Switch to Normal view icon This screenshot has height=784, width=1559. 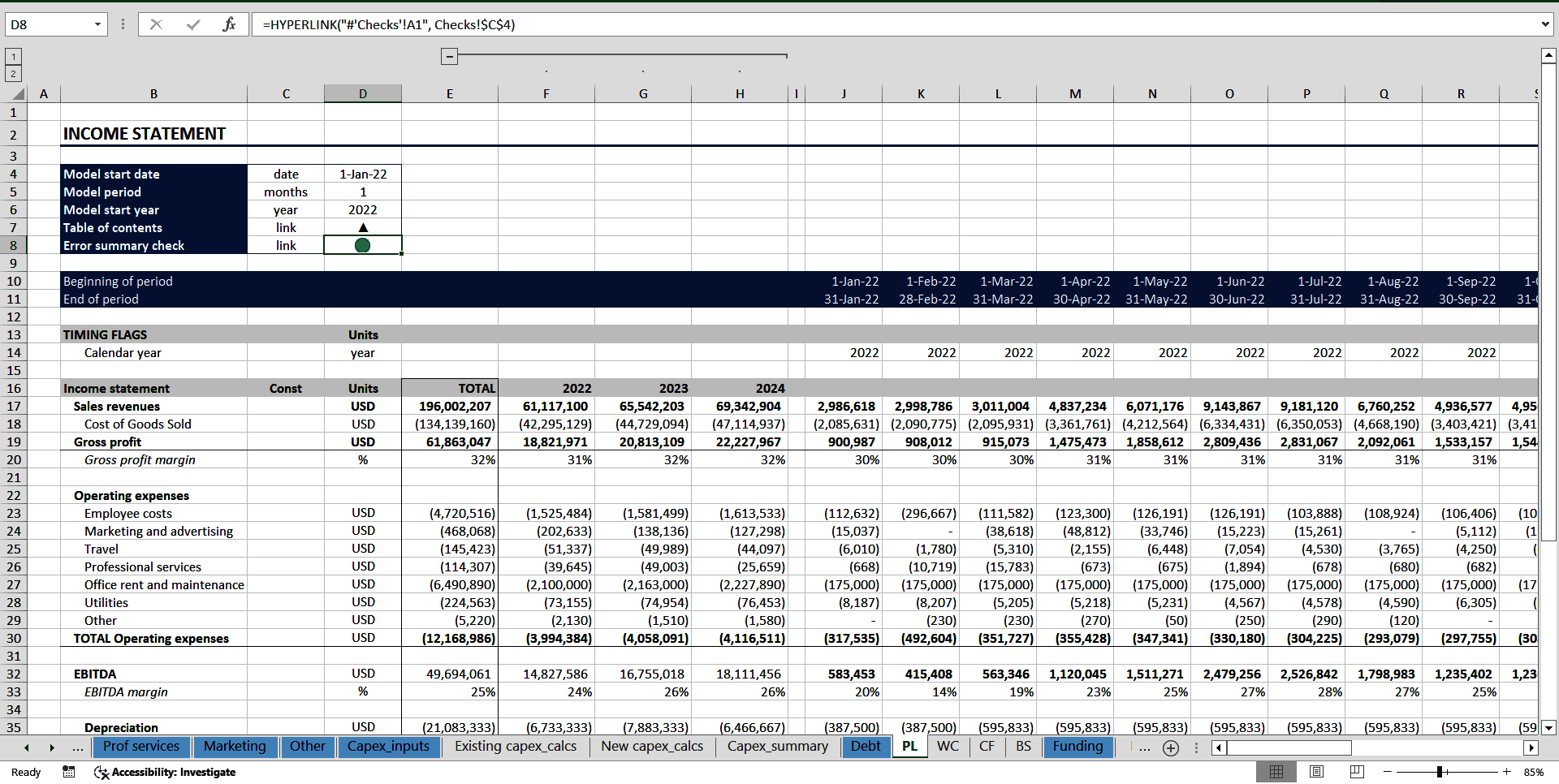[1276, 772]
